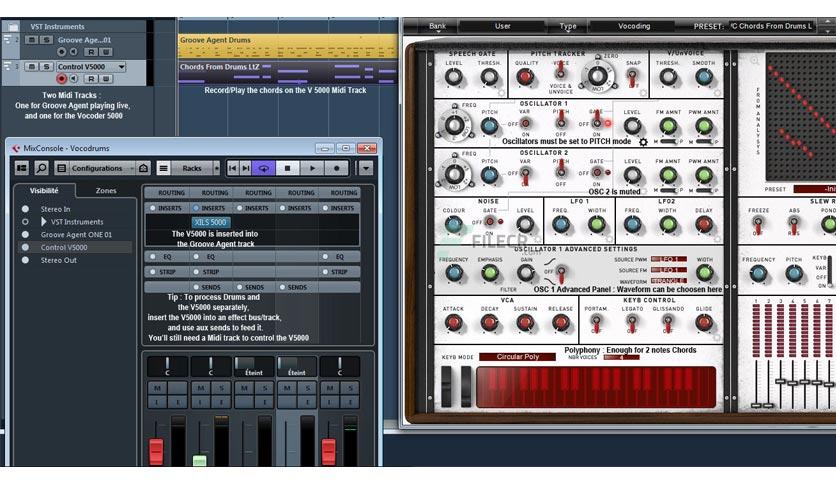Image resolution: width=836 pixels, height=484 pixels.
Task: Record-enable the Groove Agent track
Action: pyautogui.click(x=62, y=52)
